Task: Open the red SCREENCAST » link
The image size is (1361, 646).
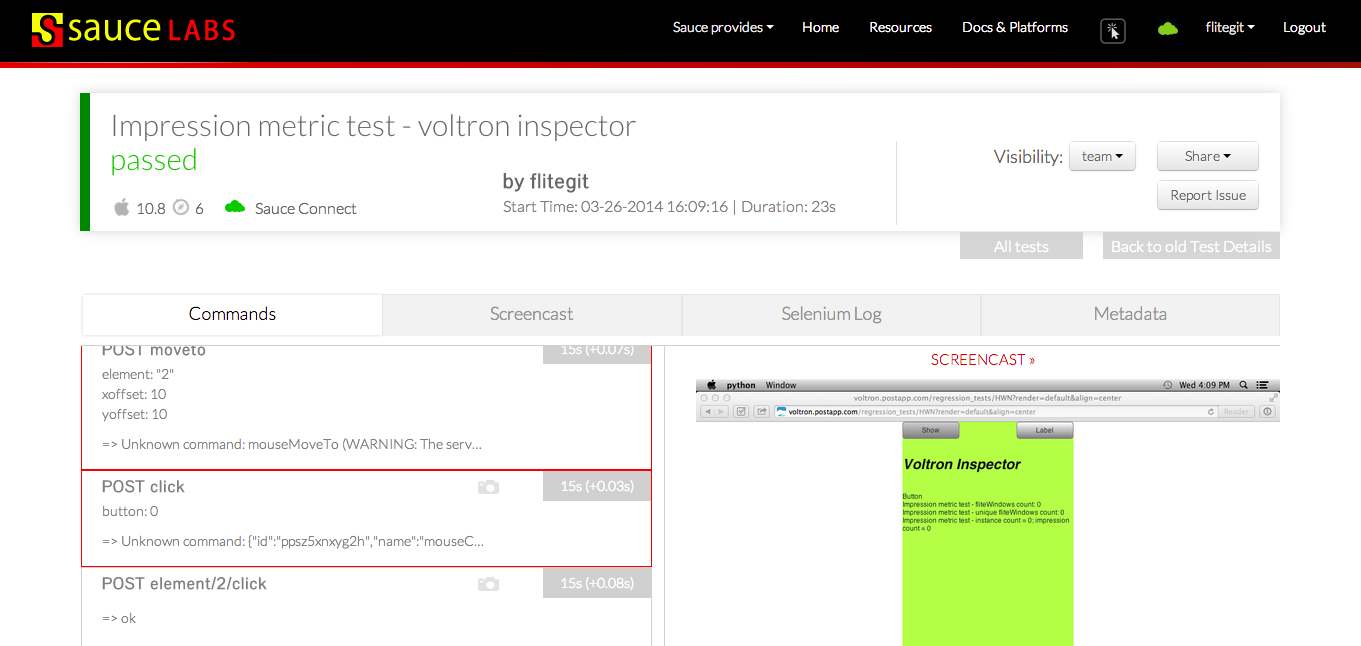Action: 983,359
